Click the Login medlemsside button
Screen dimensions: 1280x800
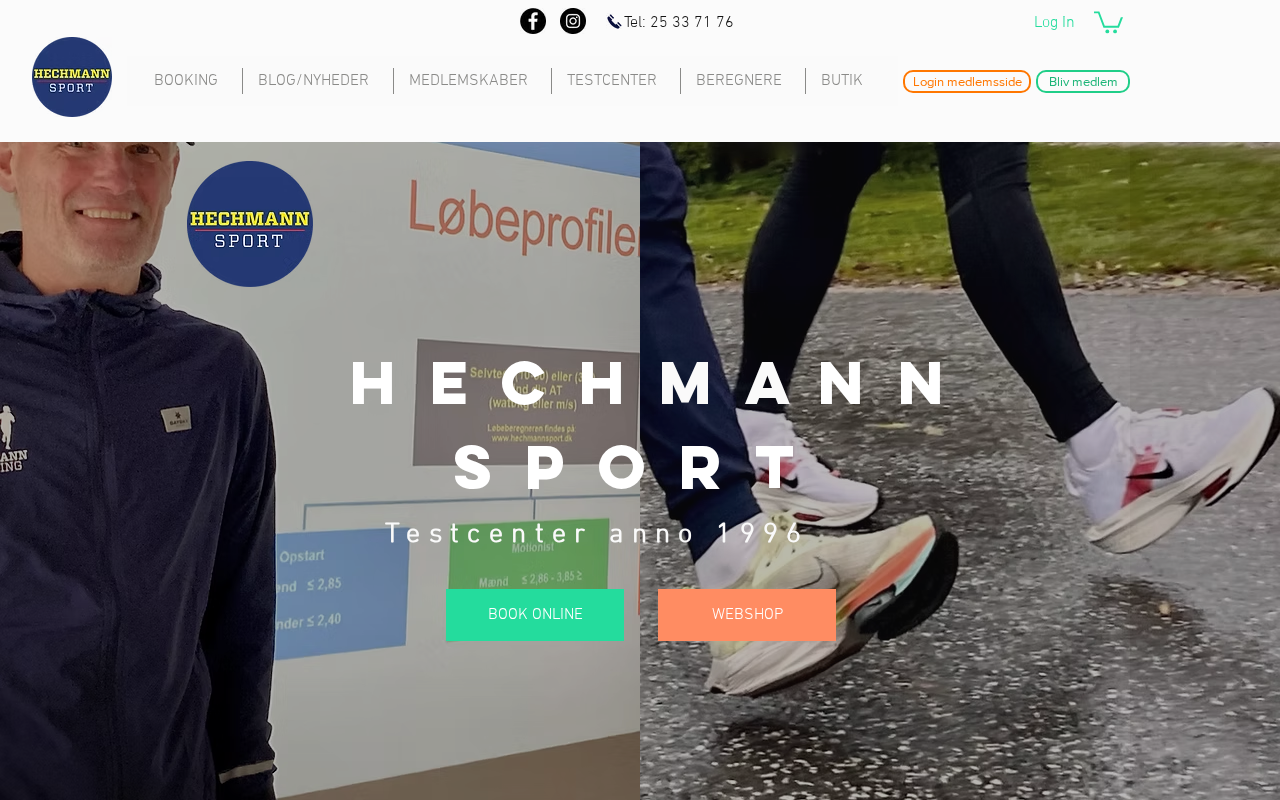click(x=967, y=82)
